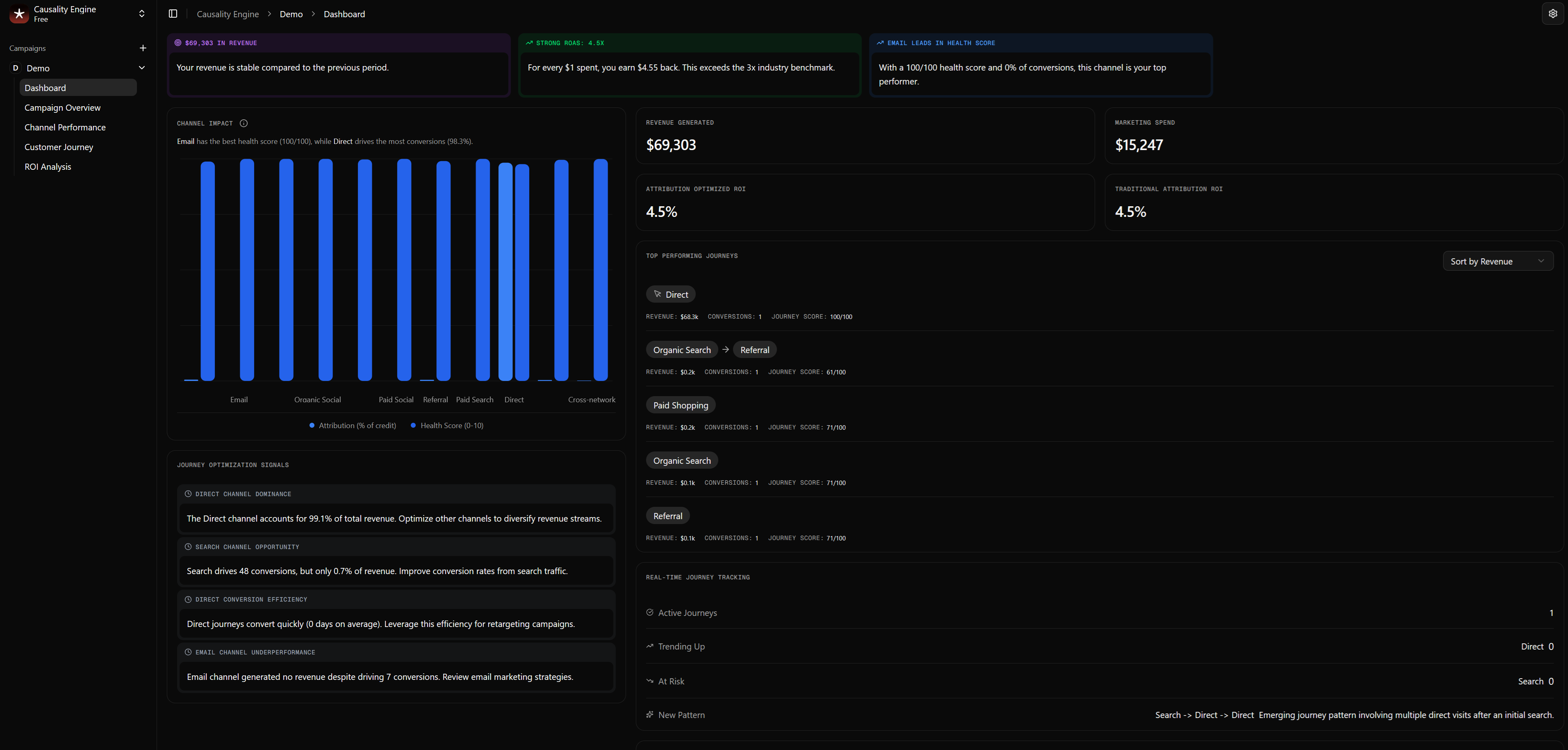Click the Direct journey cursor icon

pyautogui.click(x=658, y=294)
